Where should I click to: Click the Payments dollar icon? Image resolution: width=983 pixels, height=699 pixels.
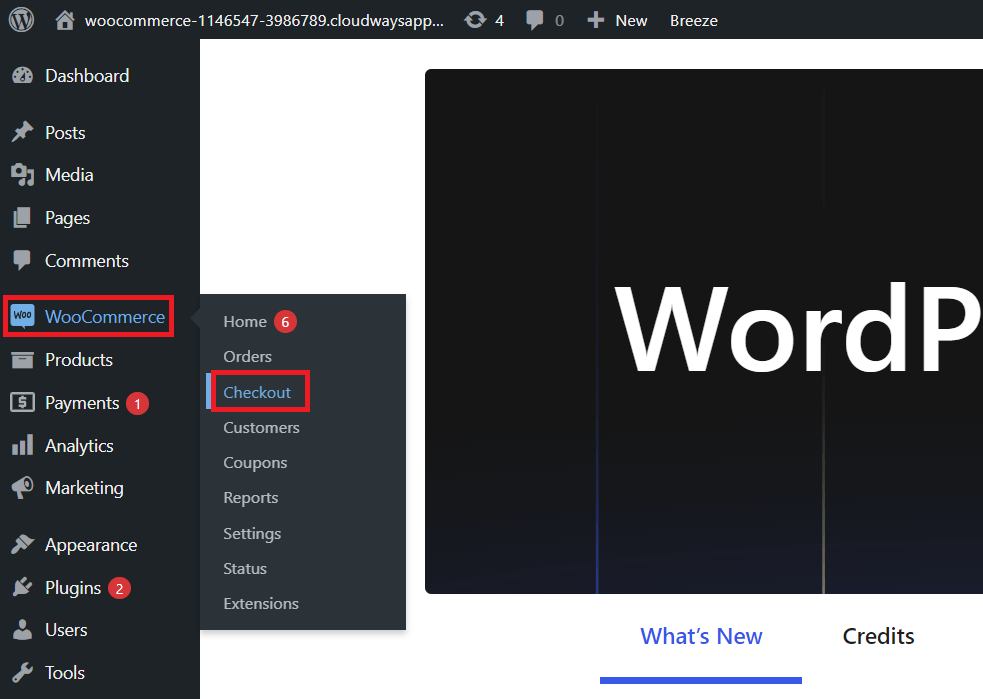tap(22, 403)
